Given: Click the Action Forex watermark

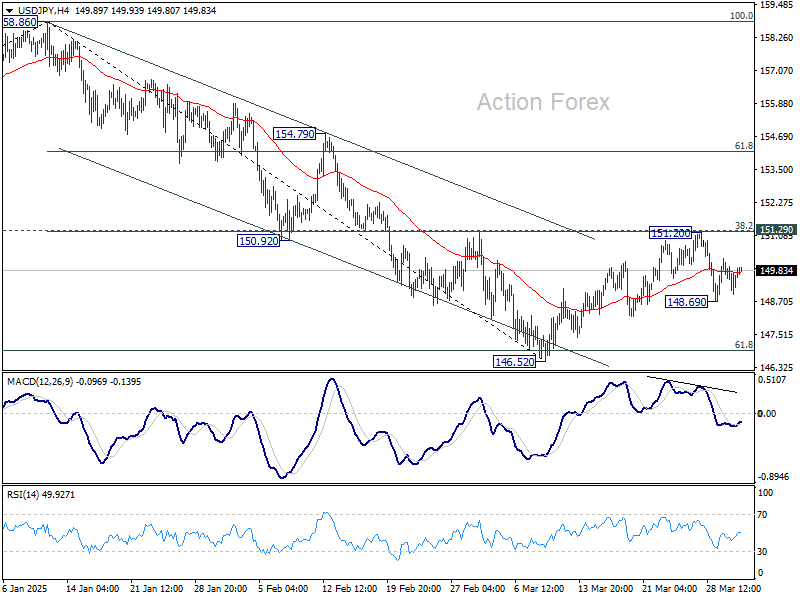Looking at the screenshot, I should (x=543, y=102).
